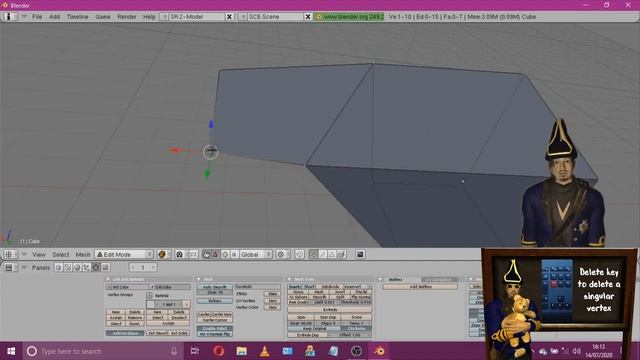This screenshot has height=360, width=640.
Task: Click the snap magnet icon
Action: [299, 254]
